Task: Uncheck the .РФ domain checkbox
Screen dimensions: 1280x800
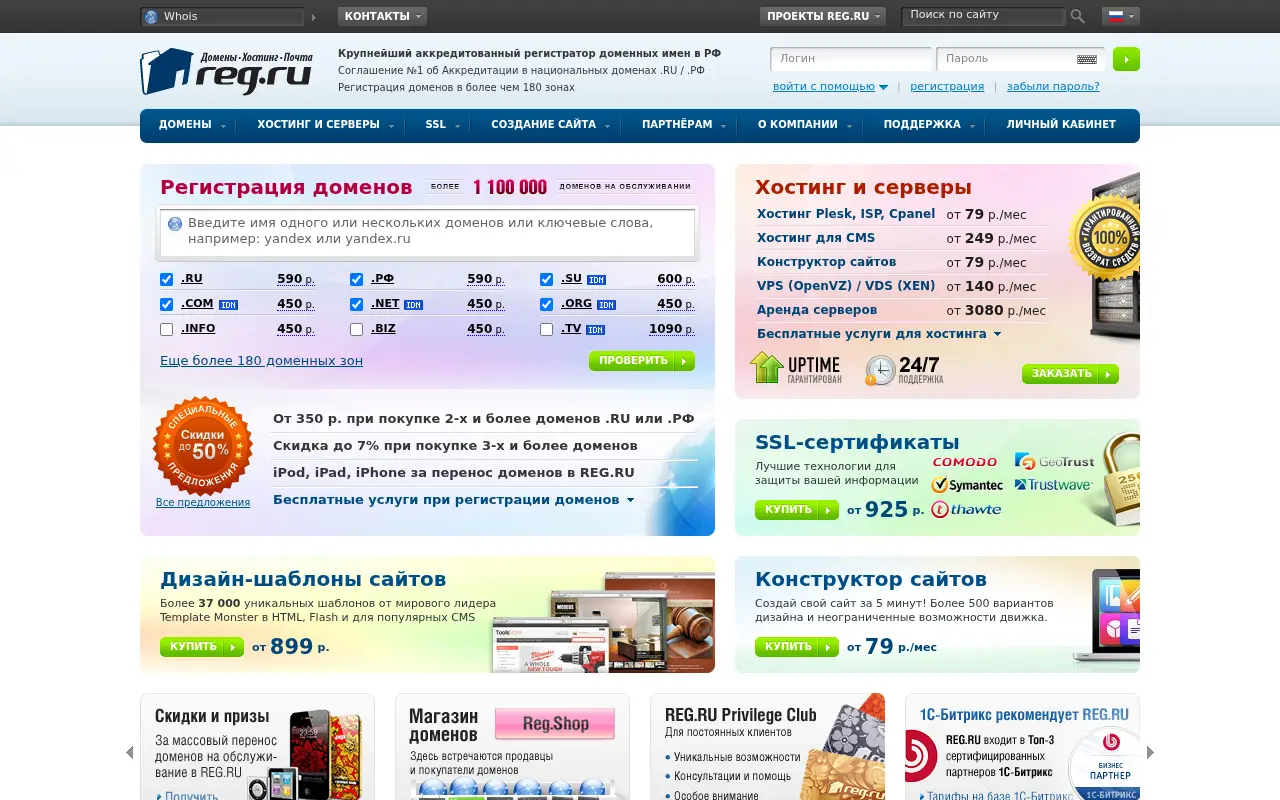Action: pos(357,279)
